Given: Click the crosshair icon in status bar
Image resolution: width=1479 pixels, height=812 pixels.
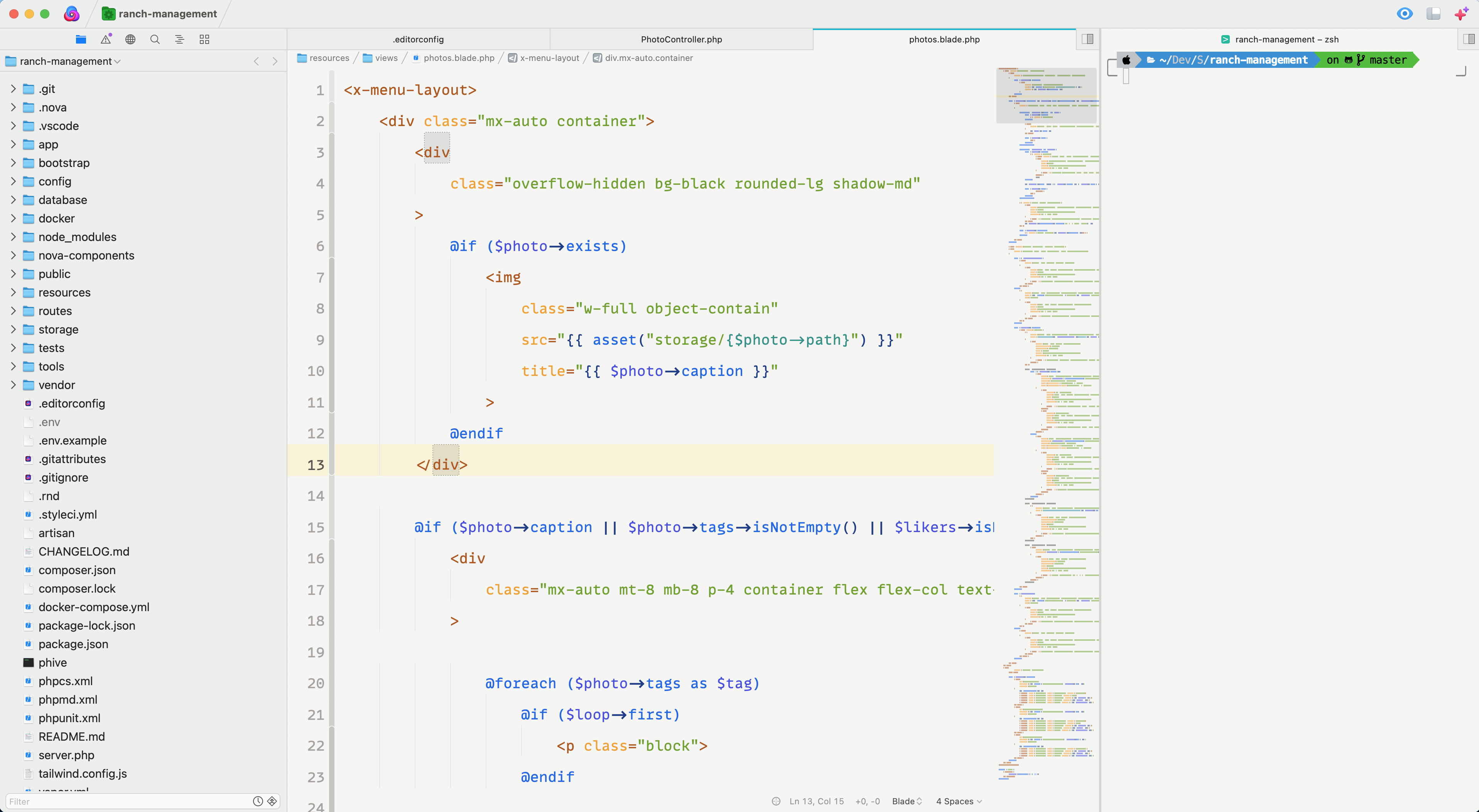Looking at the screenshot, I should pyautogui.click(x=776, y=801).
